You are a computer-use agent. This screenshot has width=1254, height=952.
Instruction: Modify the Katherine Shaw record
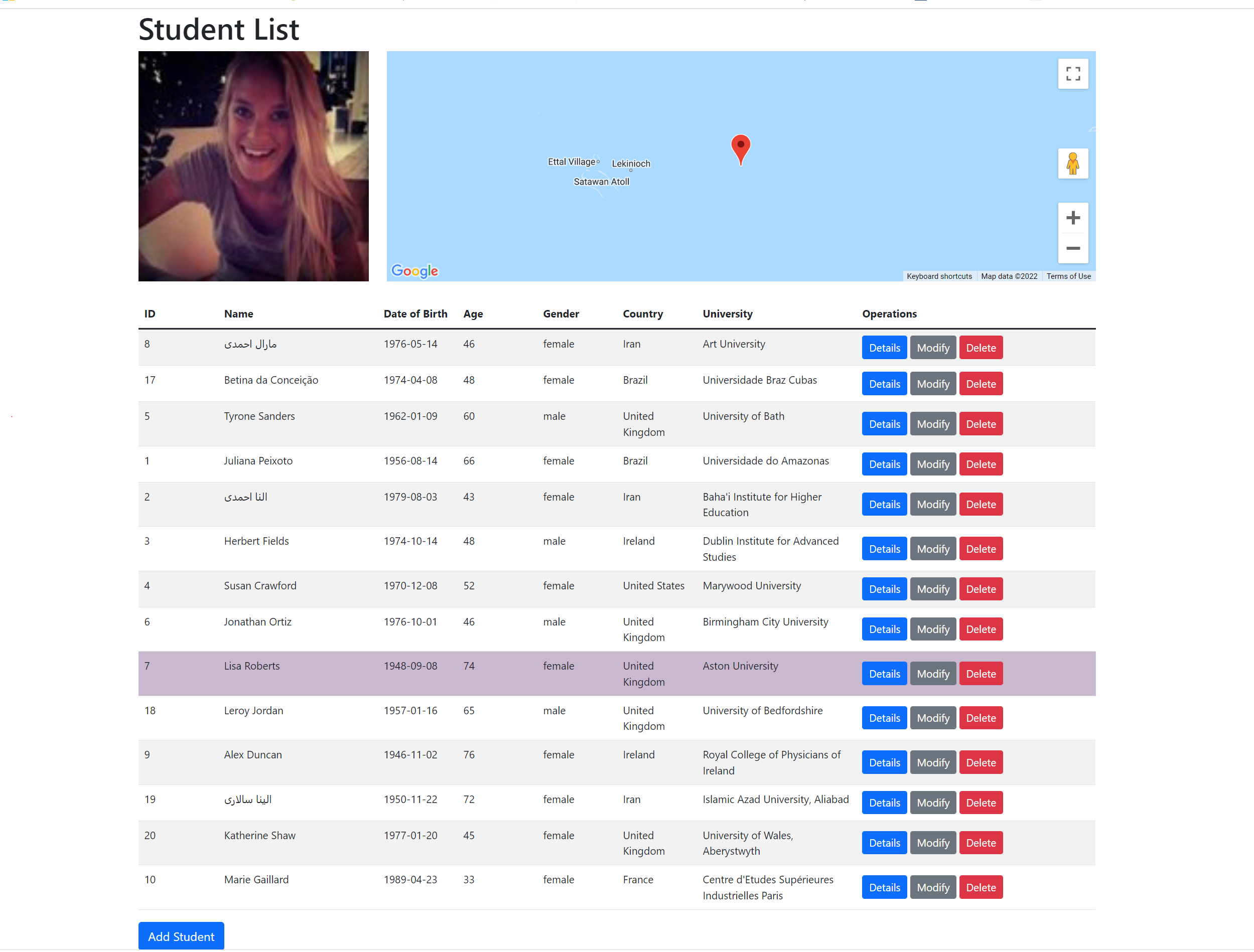click(x=932, y=843)
